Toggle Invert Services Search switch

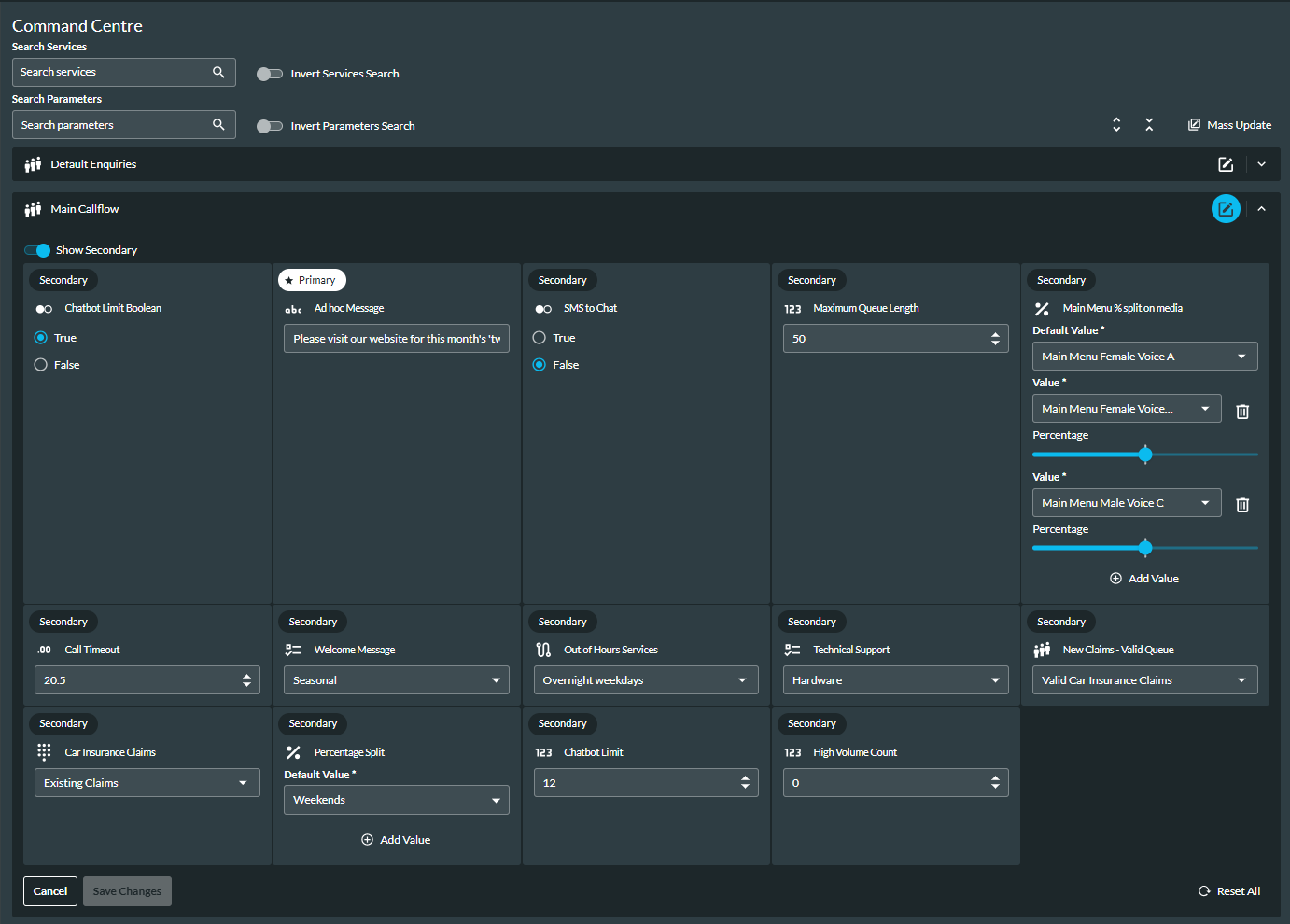[270, 74]
